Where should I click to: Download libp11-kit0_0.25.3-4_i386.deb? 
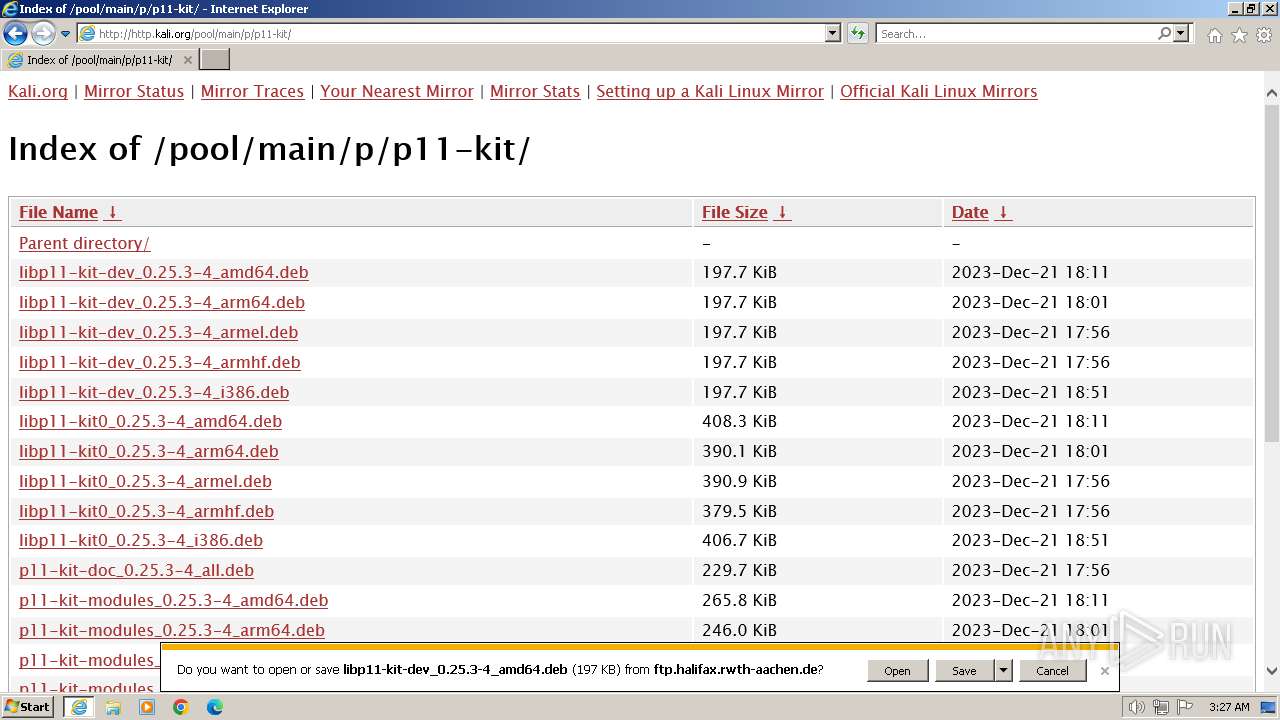click(141, 540)
